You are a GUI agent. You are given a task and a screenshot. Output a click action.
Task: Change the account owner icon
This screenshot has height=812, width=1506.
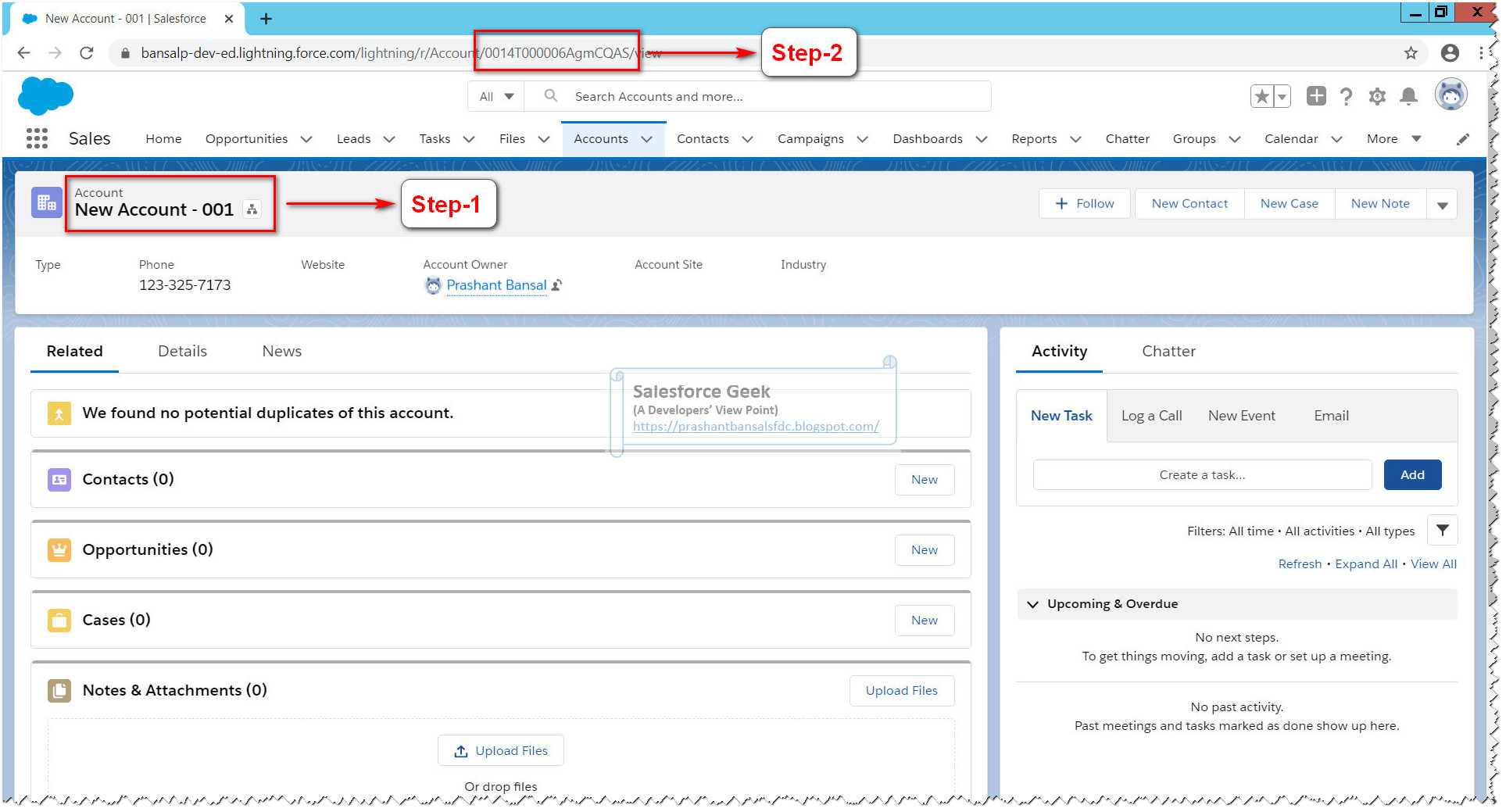[556, 285]
